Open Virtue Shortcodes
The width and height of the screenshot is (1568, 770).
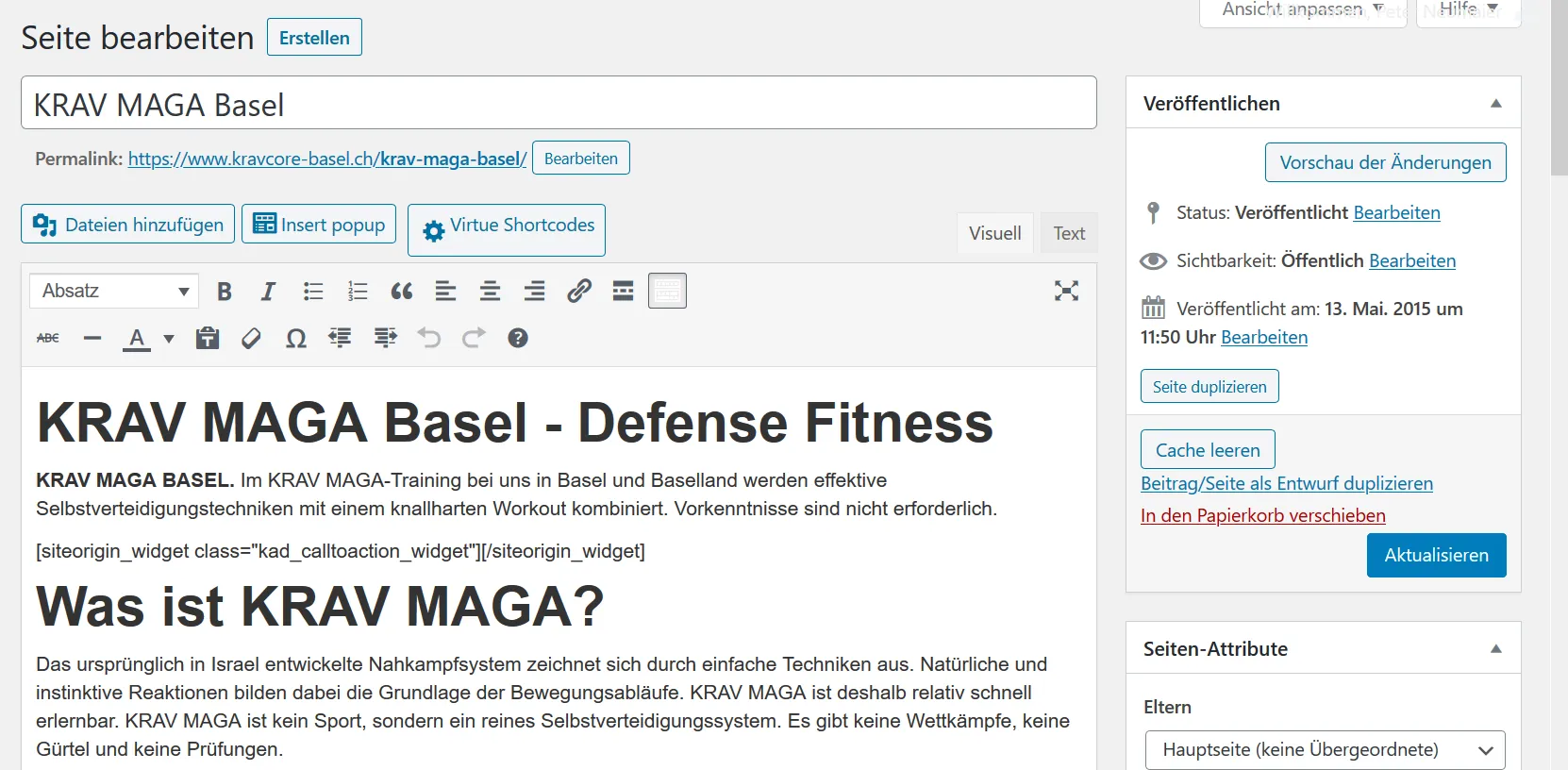tap(507, 230)
